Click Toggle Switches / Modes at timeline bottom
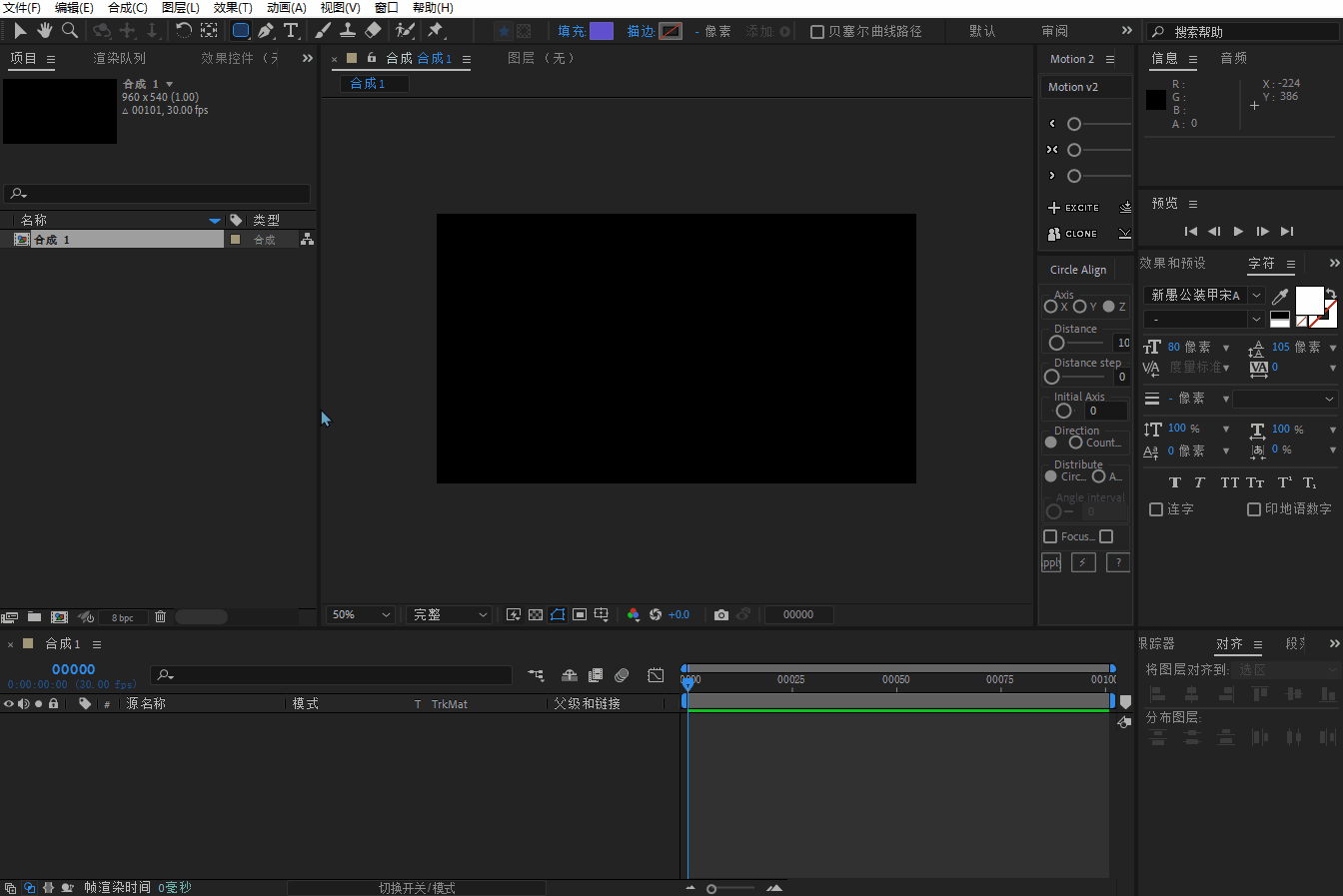Image resolution: width=1343 pixels, height=896 pixels. (x=417, y=888)
